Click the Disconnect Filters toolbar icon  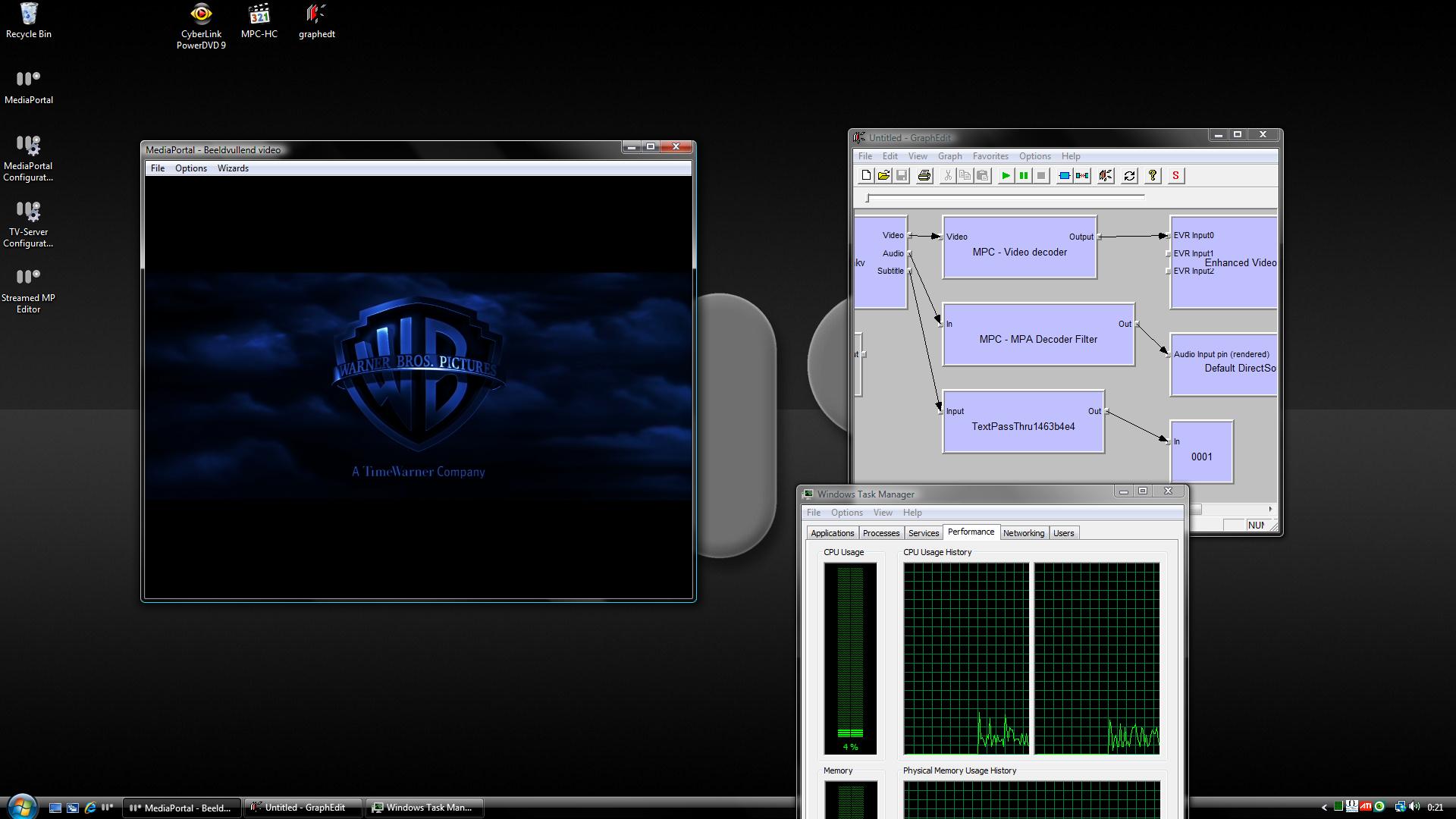point(1082,176)
